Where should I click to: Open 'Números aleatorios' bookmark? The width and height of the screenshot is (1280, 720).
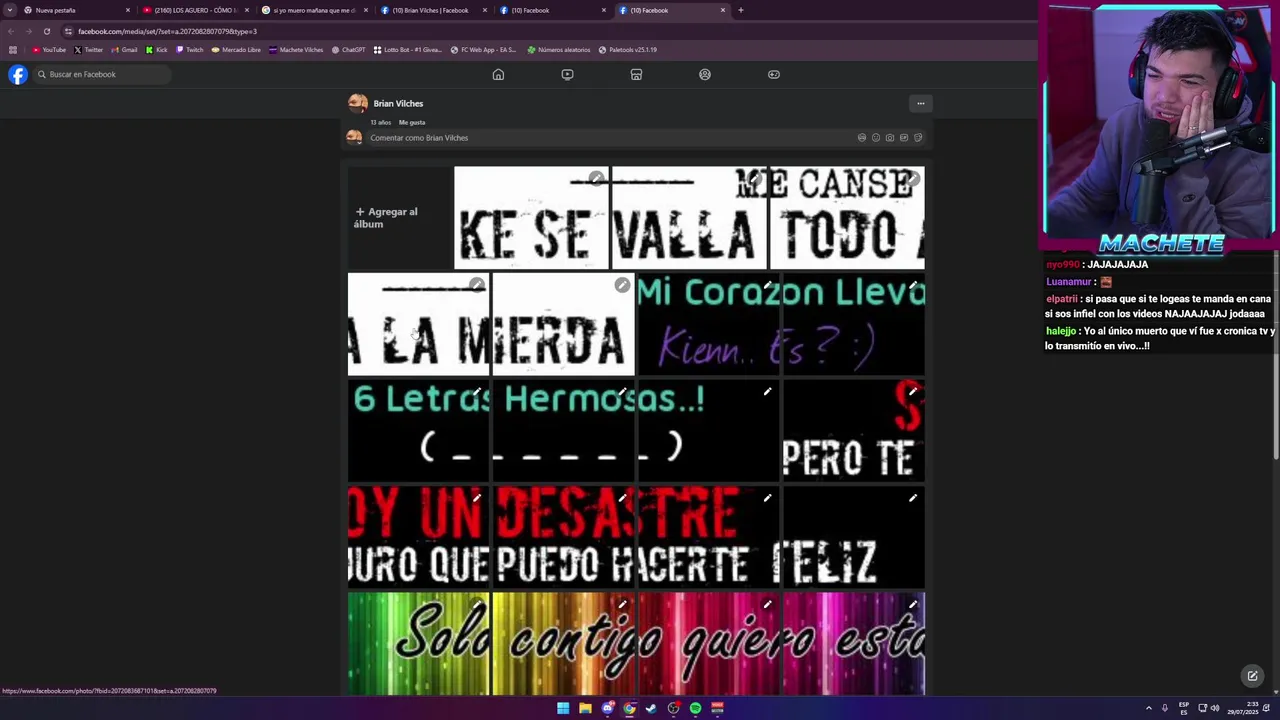pyautogui.click(x=559, y=49)
